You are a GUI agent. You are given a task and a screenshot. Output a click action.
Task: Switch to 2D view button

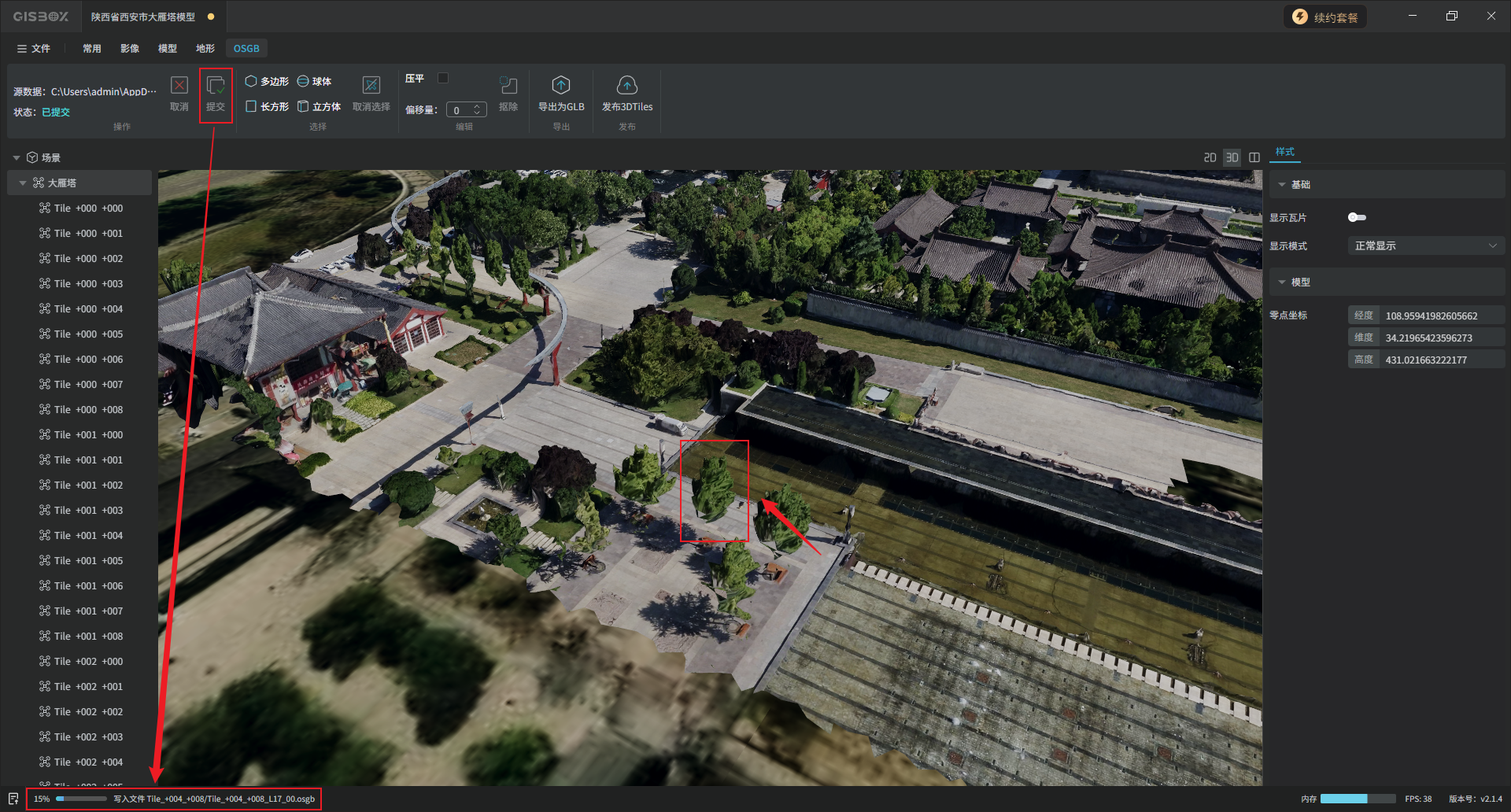[x=1210, y=158]
